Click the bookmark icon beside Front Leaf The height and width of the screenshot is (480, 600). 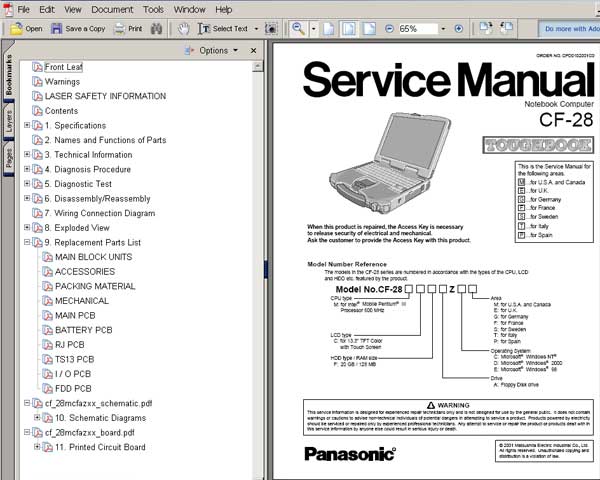click(x=37, y=67)
